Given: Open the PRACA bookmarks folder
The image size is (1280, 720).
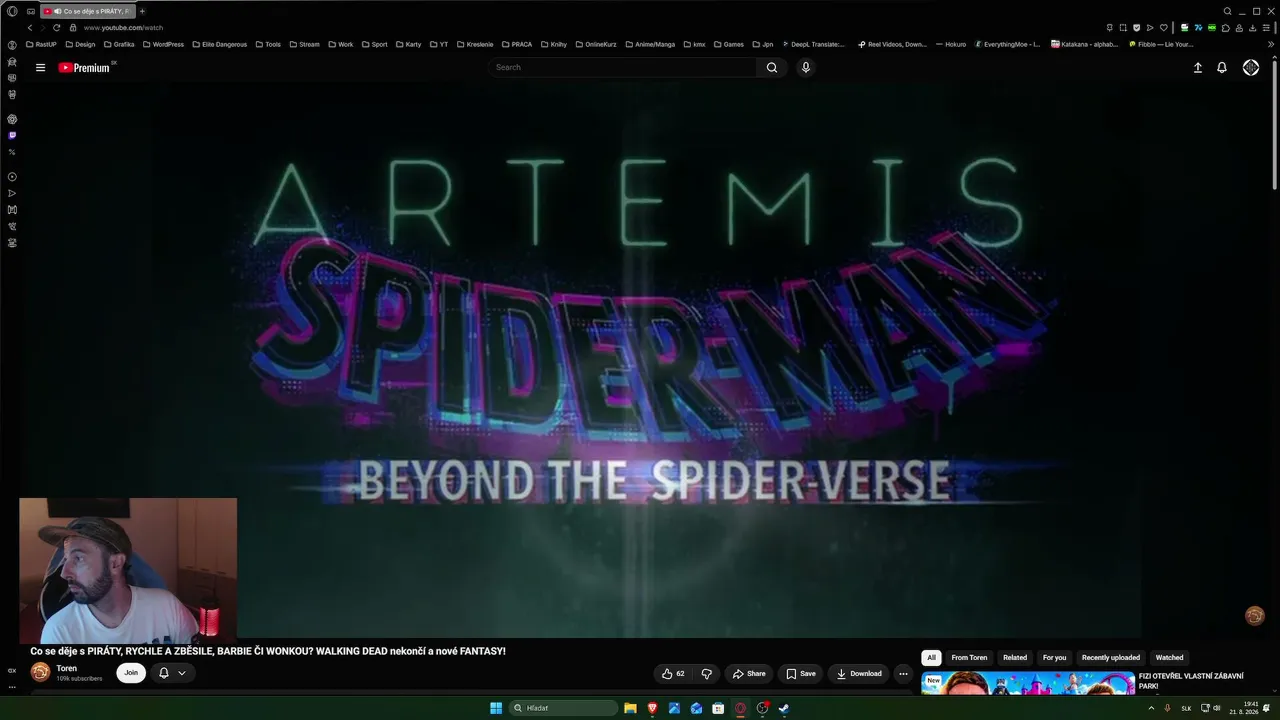Looking at the screenshot, I should pyautogui.click(x=516, y=44).
